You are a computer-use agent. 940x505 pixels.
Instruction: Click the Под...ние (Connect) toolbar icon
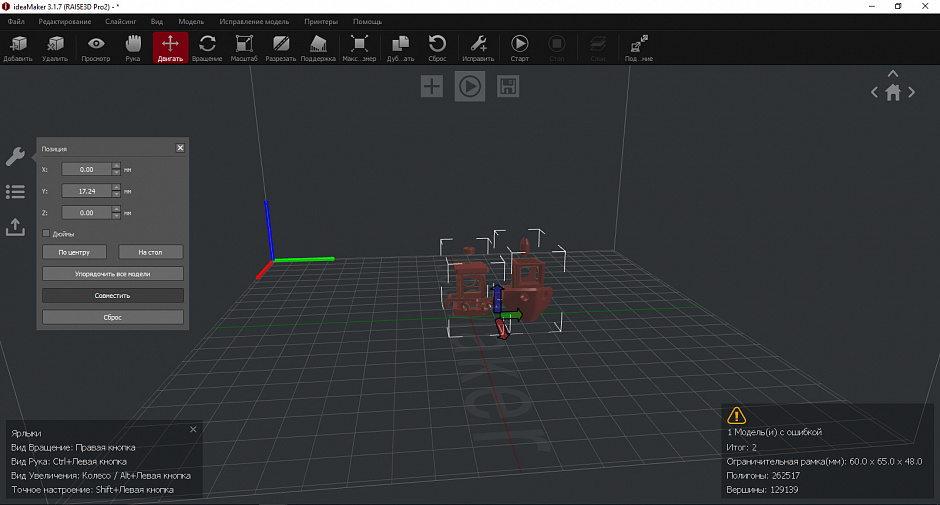point(638,47)
